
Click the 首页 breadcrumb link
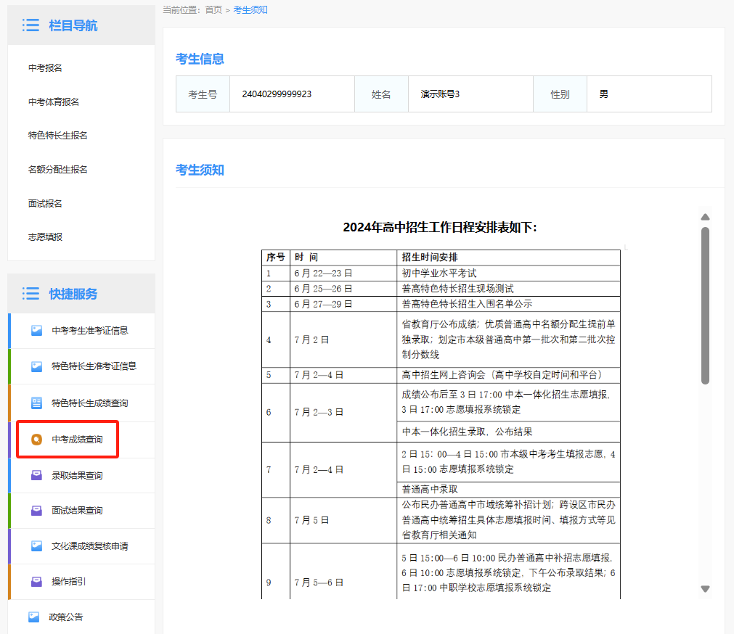pyautogui.click(x=213, y=10)
